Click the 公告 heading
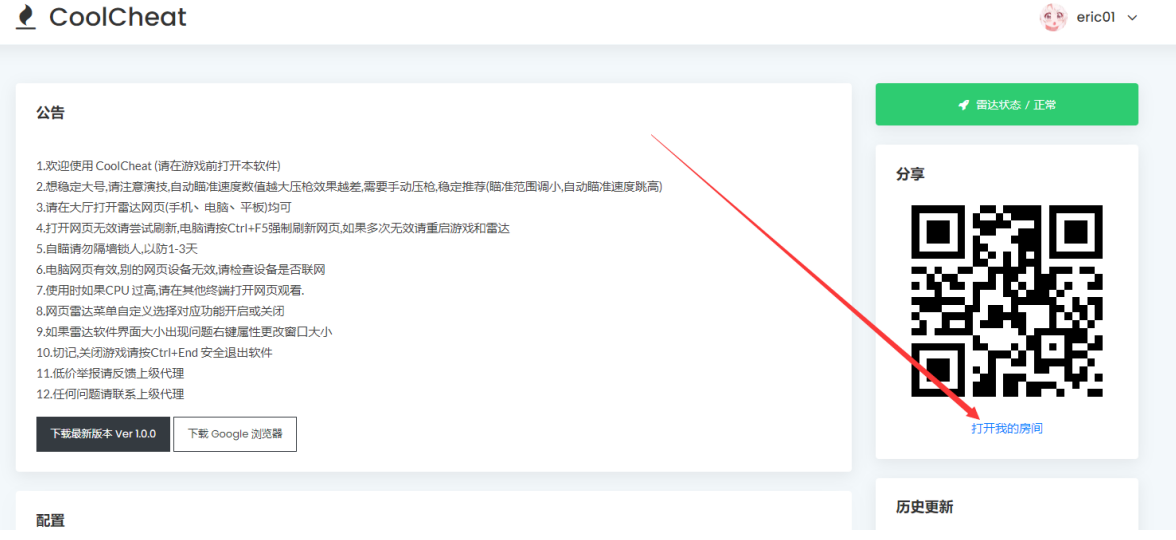This screenshot has height=540, width=1176. [50, 113]
